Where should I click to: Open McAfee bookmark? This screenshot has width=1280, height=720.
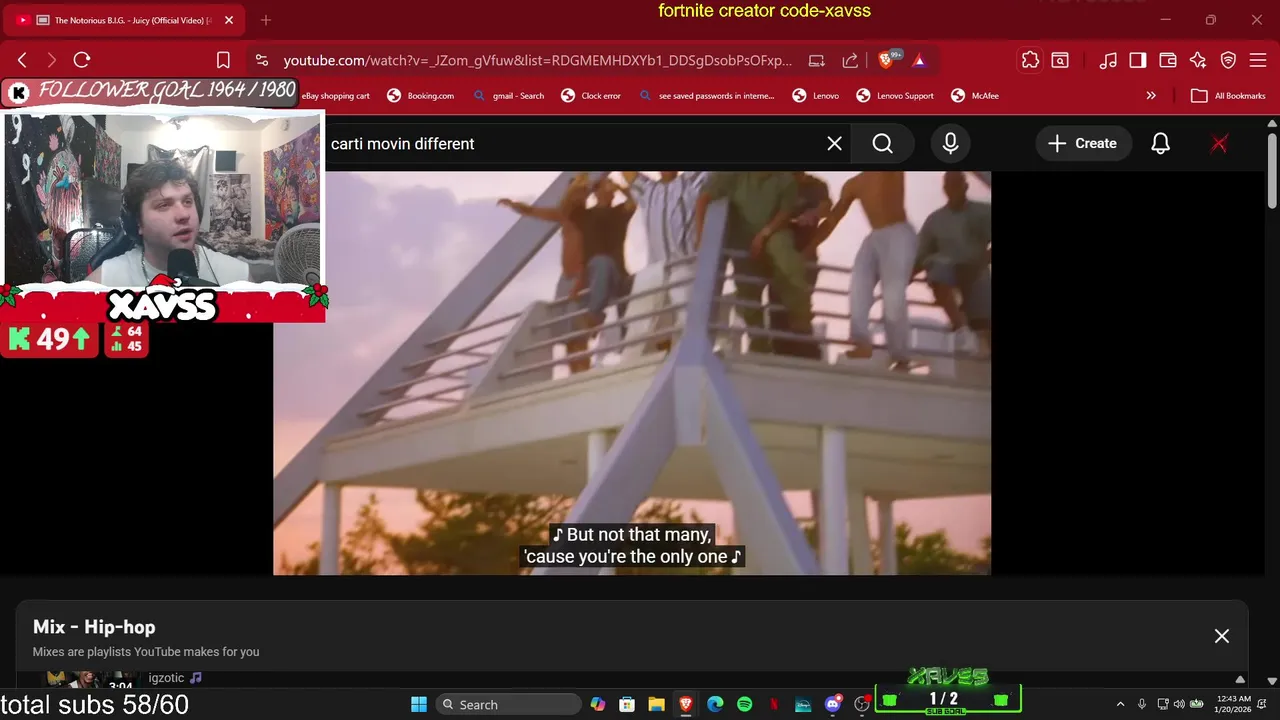975,96
